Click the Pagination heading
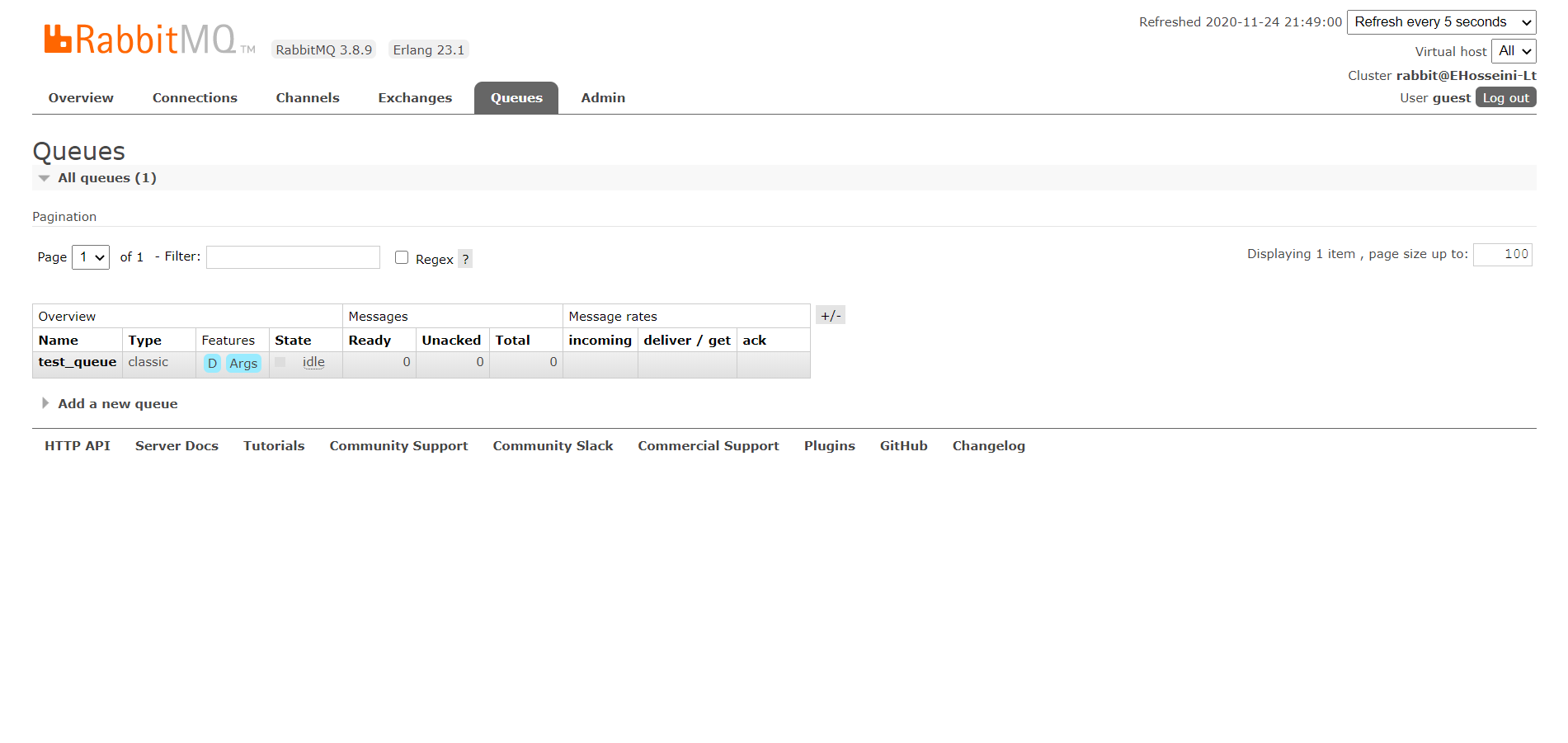 pos(64,216)
